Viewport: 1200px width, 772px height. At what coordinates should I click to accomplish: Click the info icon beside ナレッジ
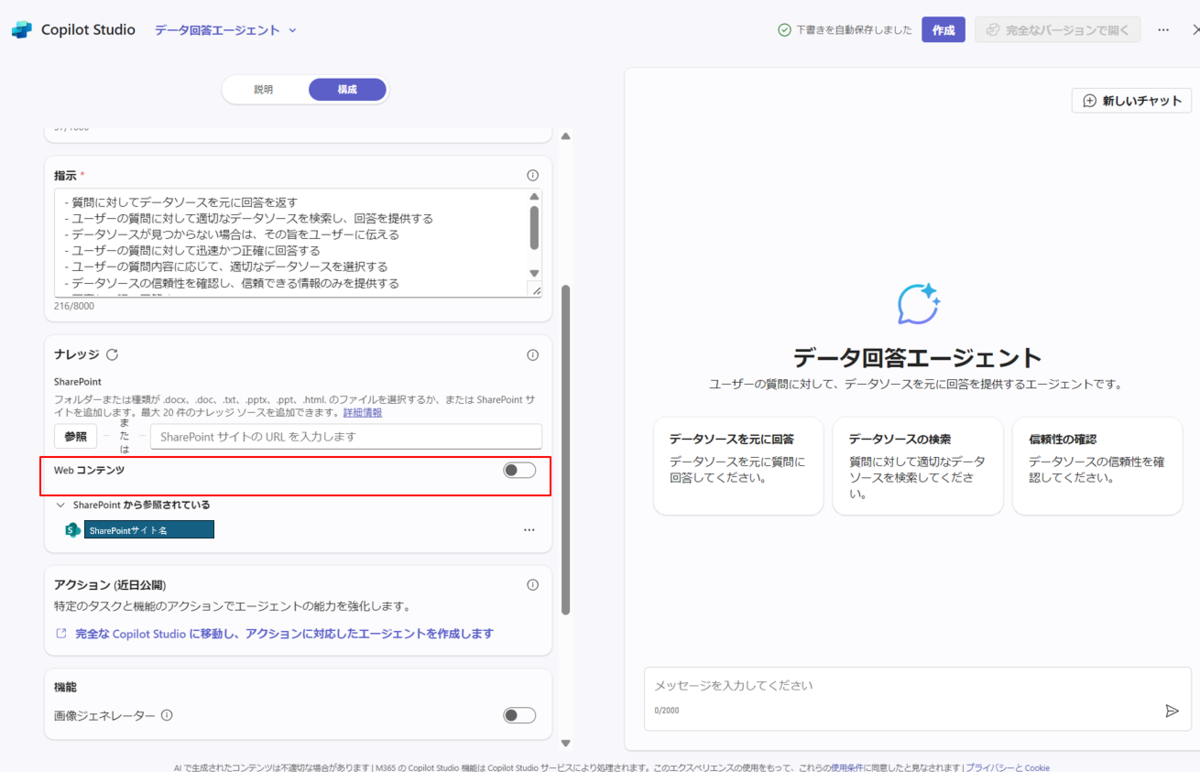533,355
